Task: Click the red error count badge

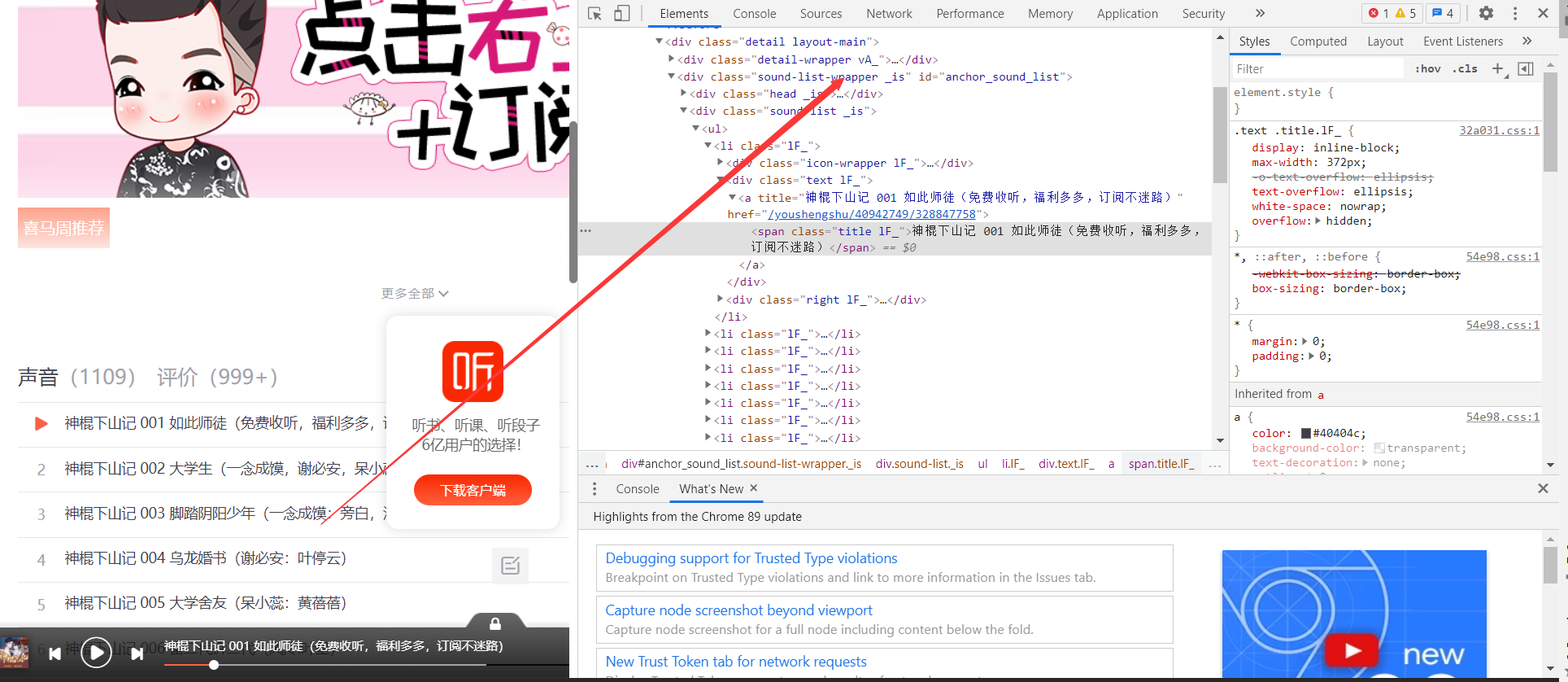Action: tap(1378, 13)
